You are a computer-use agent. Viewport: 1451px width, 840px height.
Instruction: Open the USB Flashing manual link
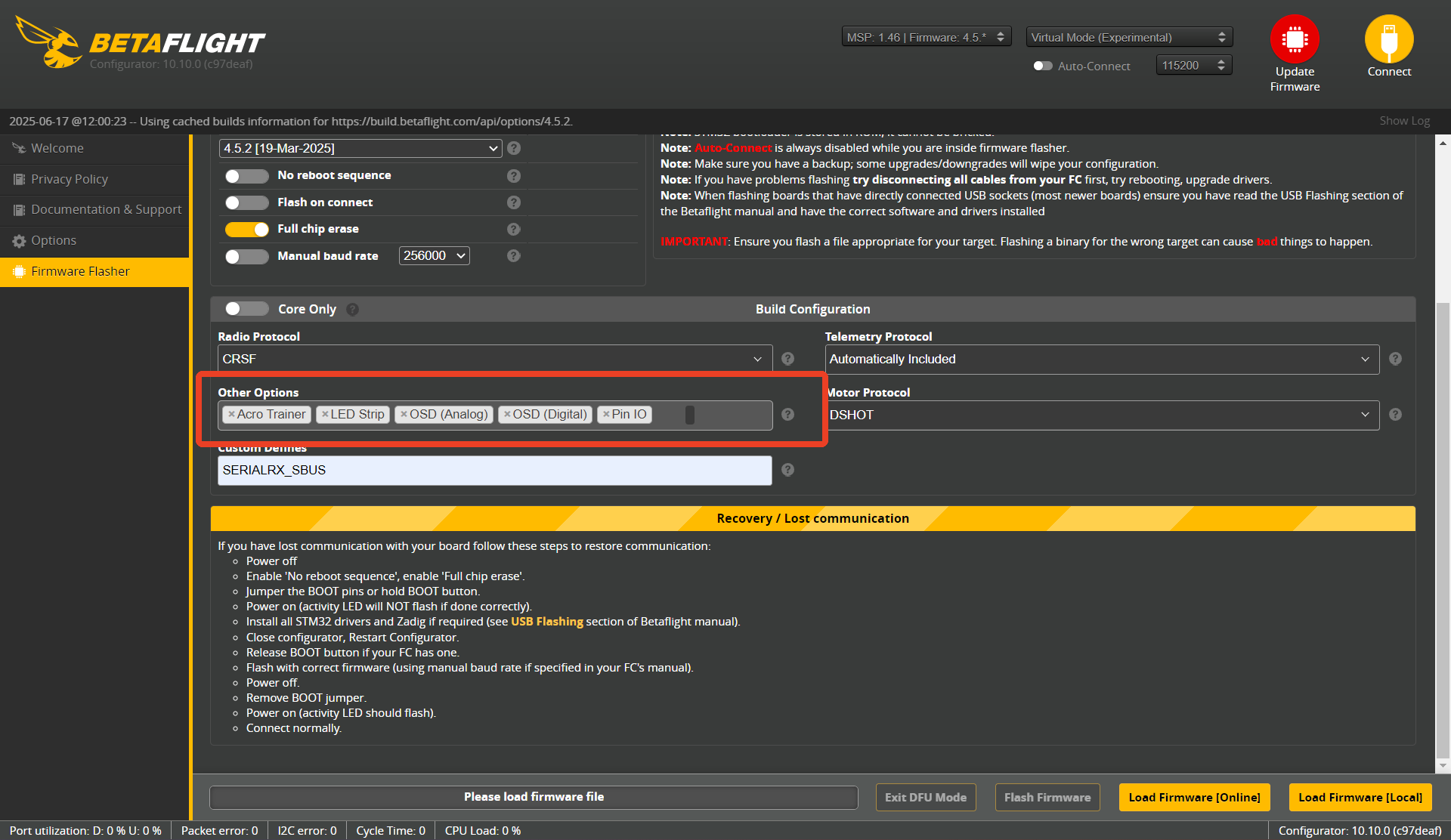point(547,622)
